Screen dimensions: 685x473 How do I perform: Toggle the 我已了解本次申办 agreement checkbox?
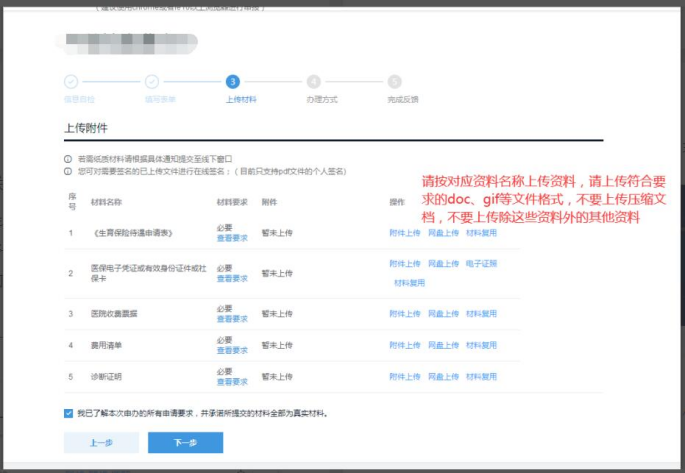[69, 412]
